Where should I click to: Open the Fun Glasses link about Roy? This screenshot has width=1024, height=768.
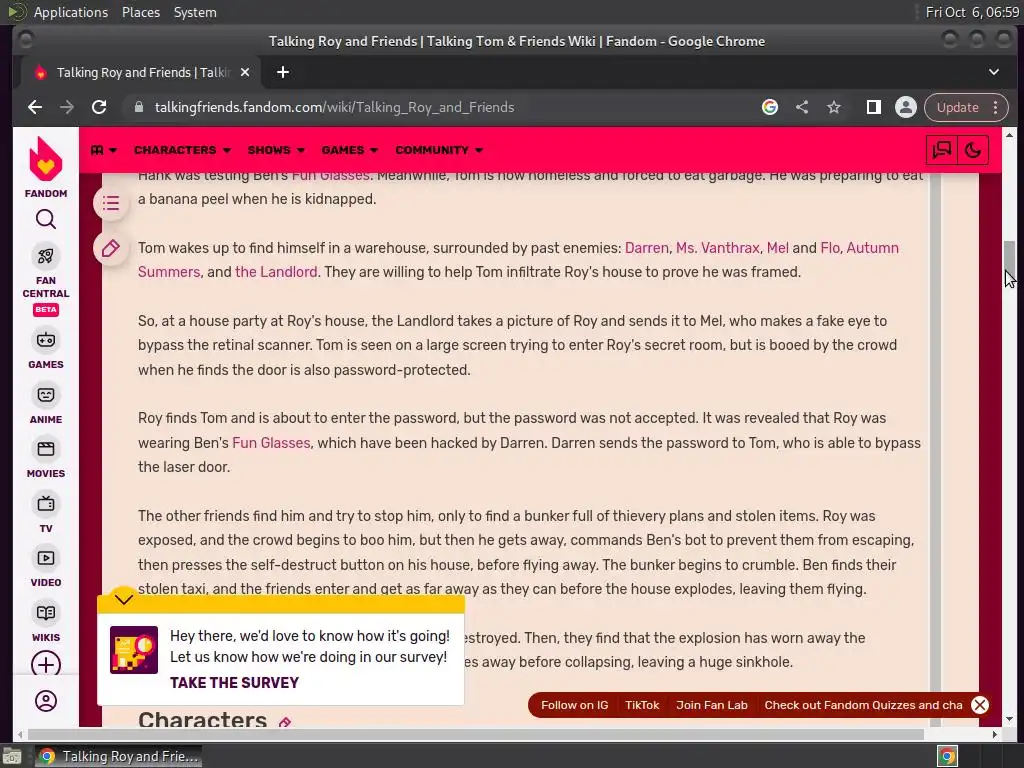271,443
